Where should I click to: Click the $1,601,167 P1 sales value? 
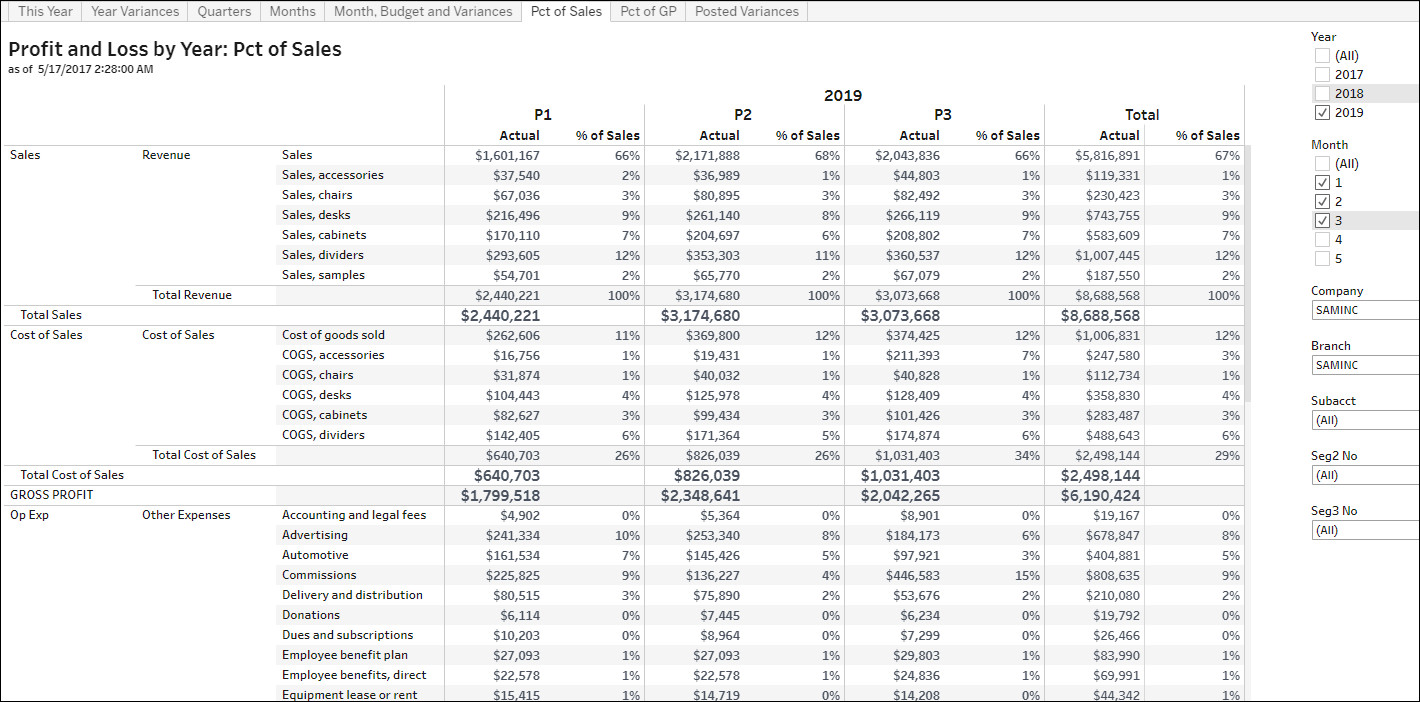tap(507, 155)
